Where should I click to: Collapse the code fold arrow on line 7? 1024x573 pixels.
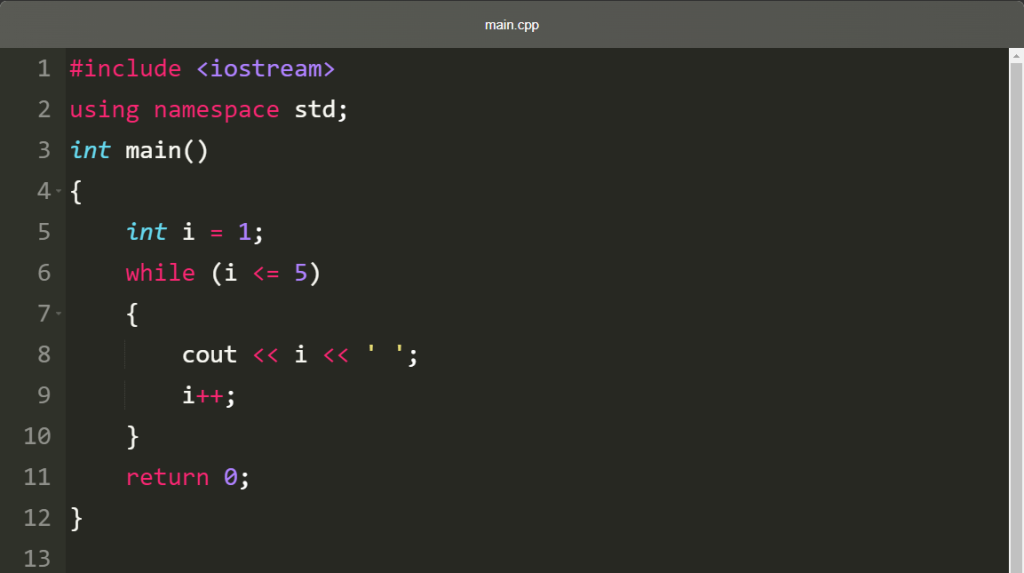[59, 314]
